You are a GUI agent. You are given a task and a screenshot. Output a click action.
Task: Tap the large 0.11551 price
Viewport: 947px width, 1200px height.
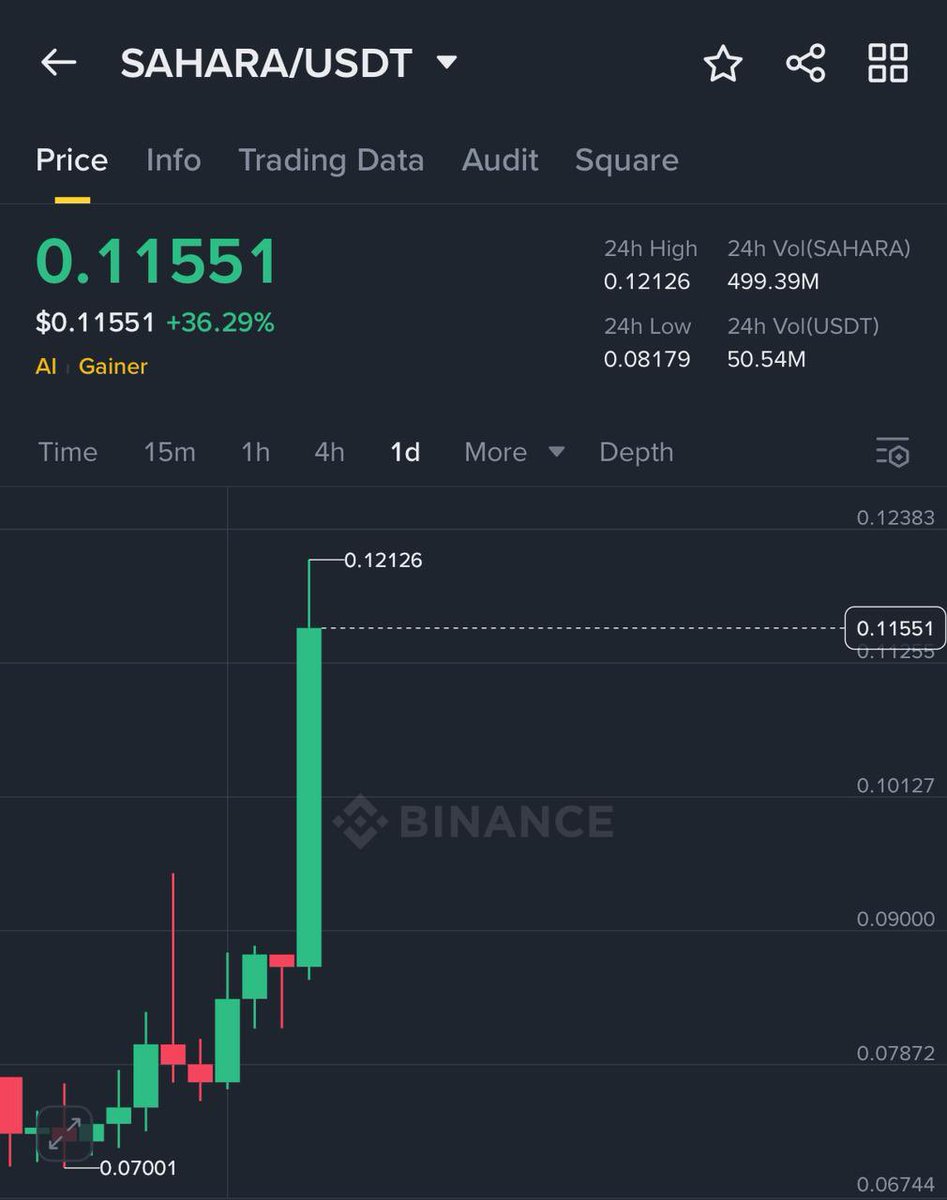click(x=157, y=262)
